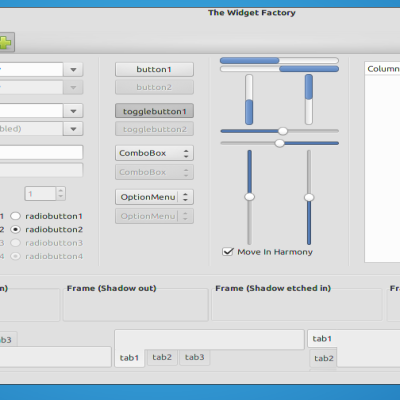Click the disabled greyed-out ComboBox
The height and width of the screenshot is (400, 400).
pyautogui.click(x=154, y=172)
